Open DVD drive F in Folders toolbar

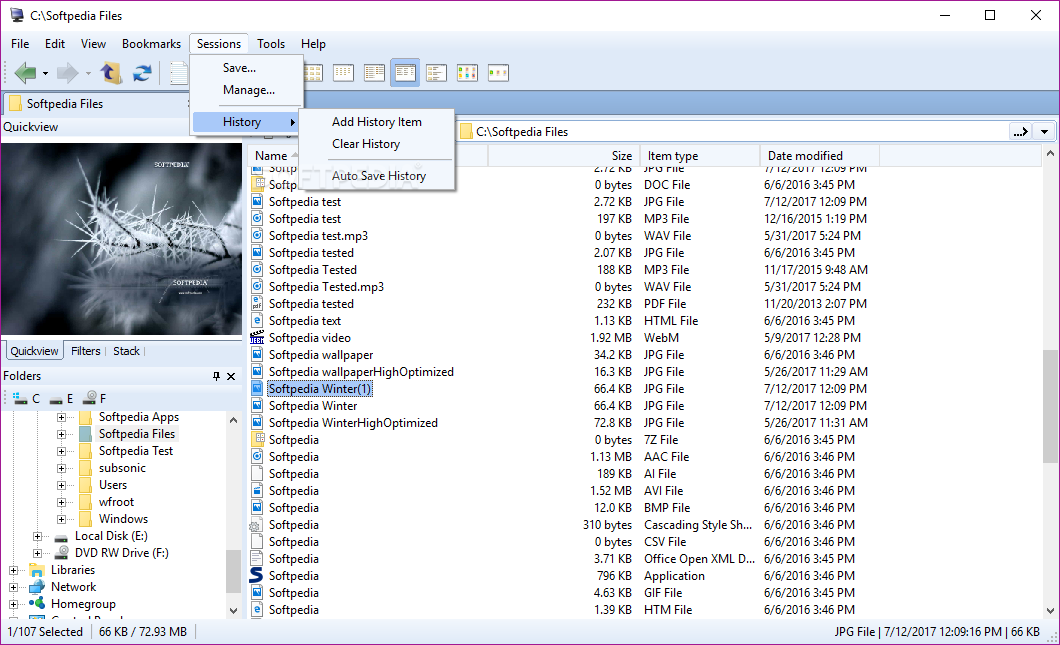(x=94, y=398)
